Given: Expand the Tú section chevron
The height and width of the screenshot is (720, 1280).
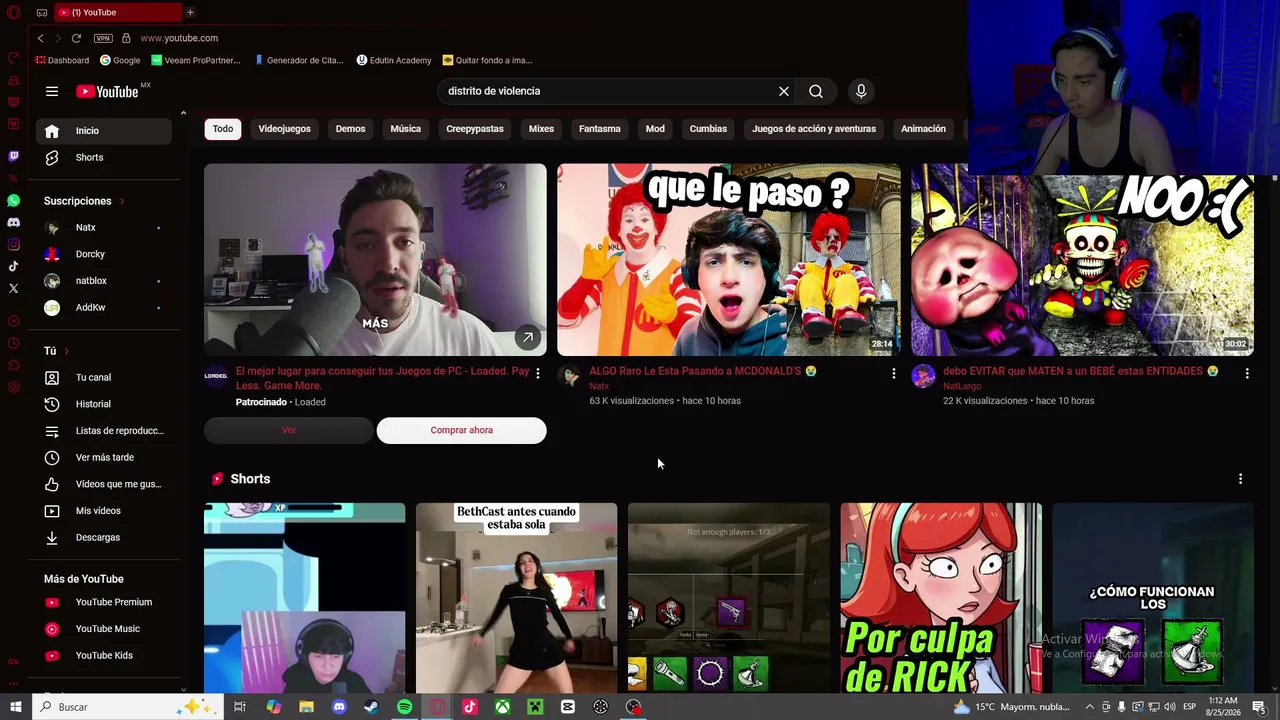Looking at the screenshot, I should point(67,351).
